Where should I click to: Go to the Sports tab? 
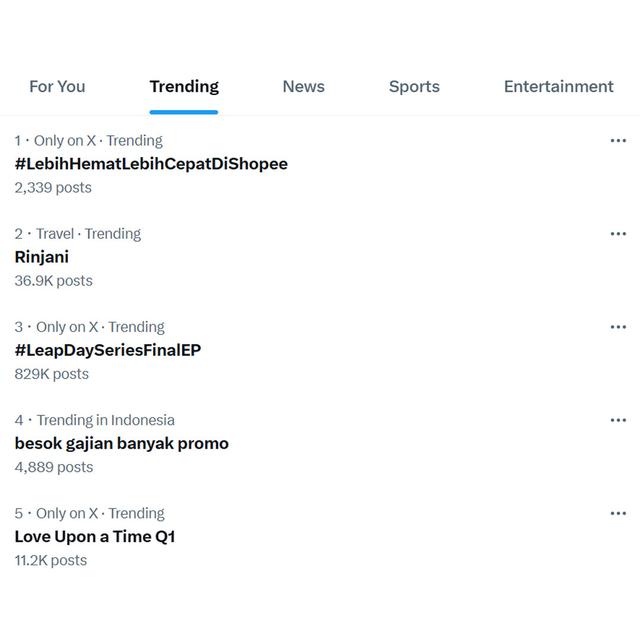click(414, 86)
